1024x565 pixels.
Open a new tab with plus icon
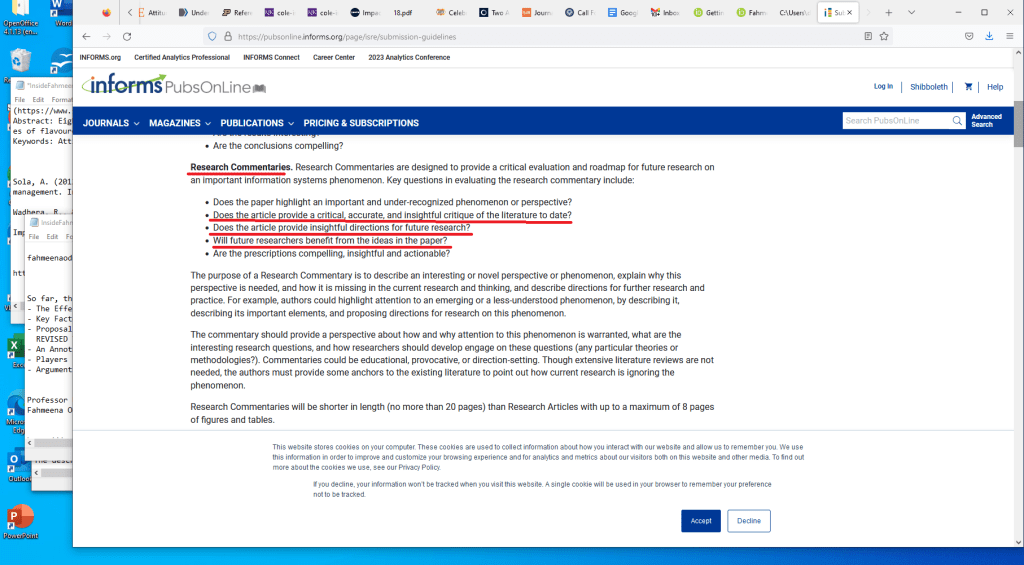888,12
